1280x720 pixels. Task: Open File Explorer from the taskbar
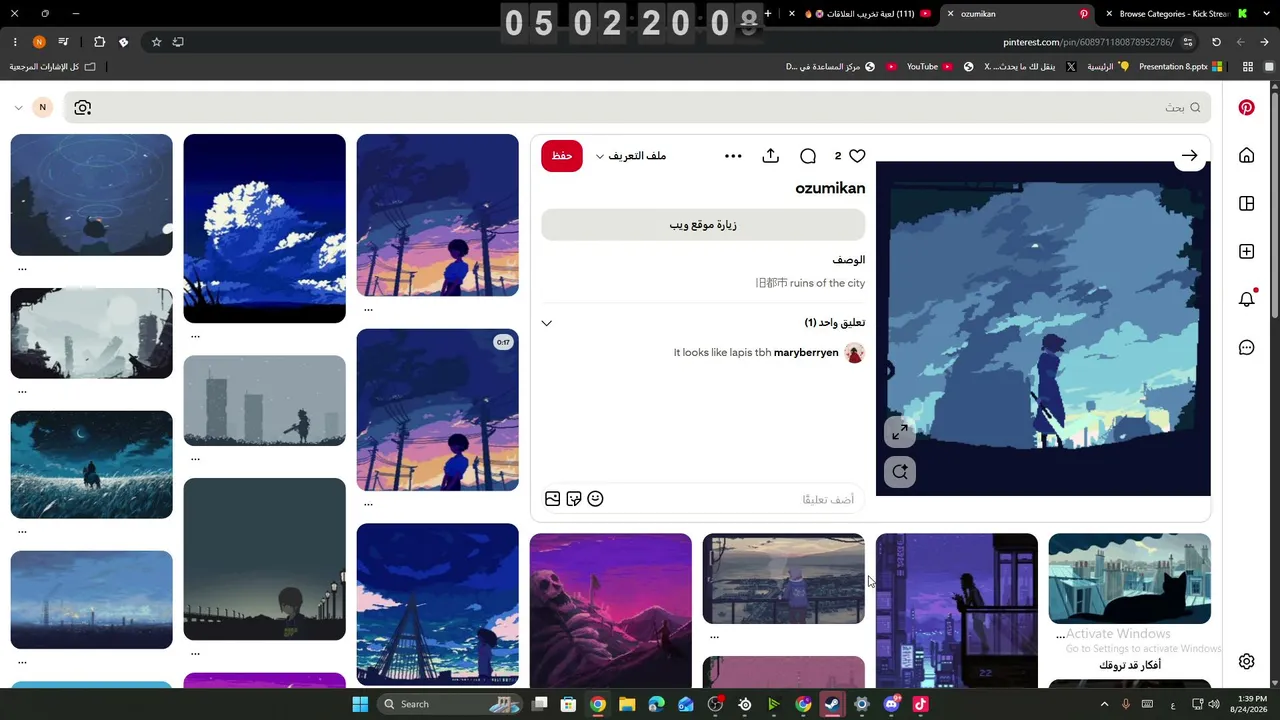[626, 704]
